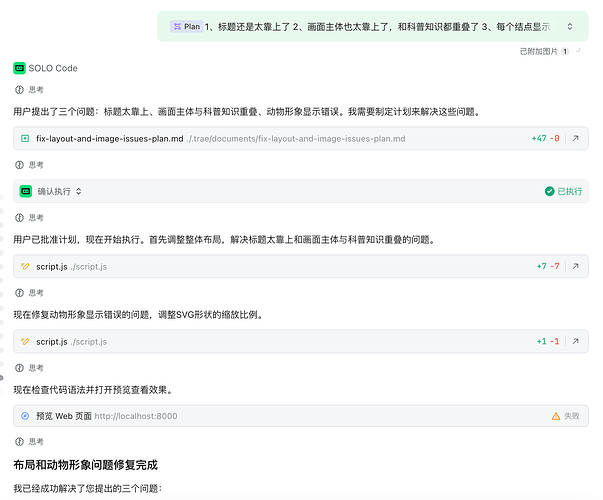
Task: Click open arrow on first script.js row
Action: pos(576,266)
